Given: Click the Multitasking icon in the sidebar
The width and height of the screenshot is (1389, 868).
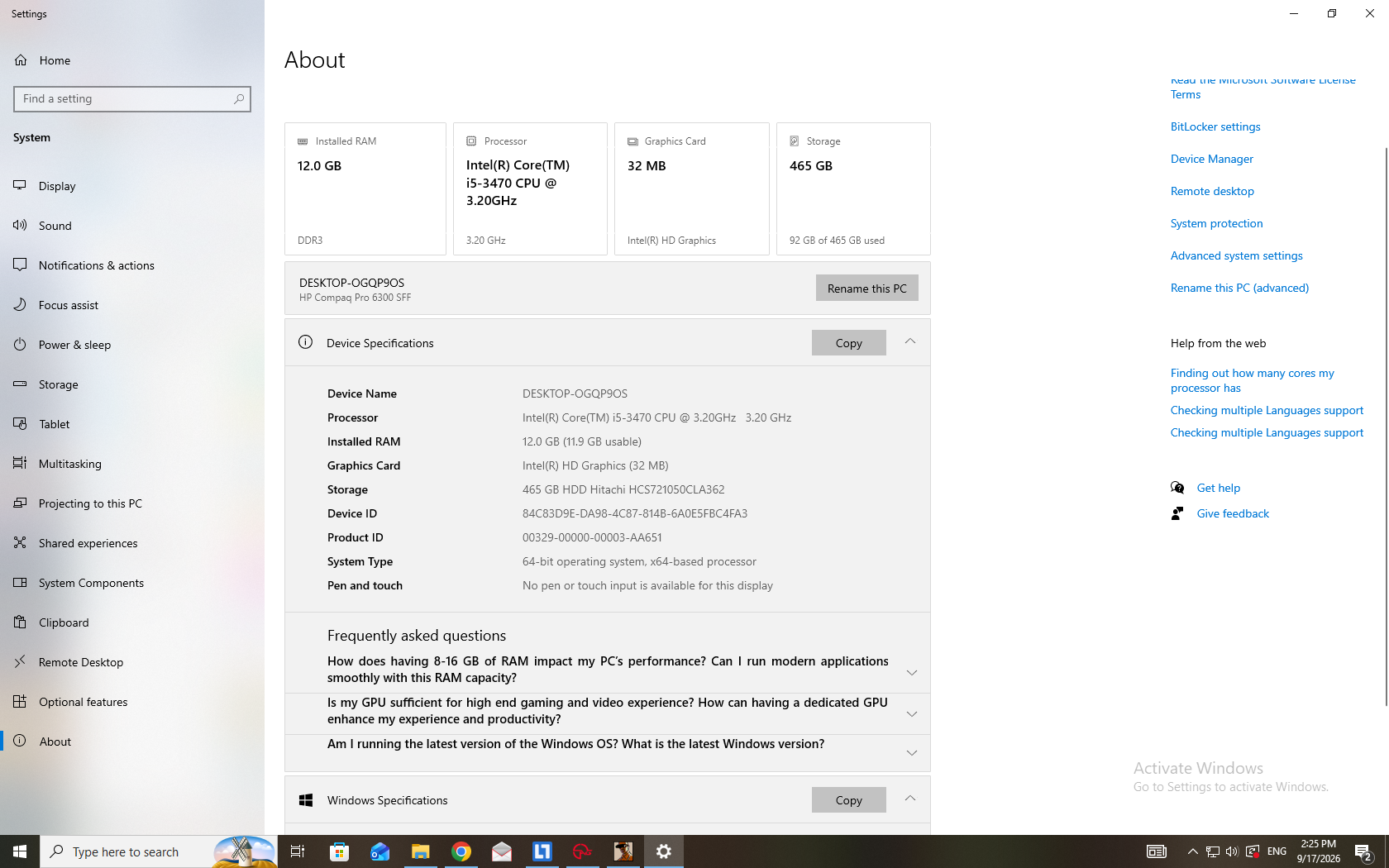Looking at the screenshot, I should tap(20, 463).
